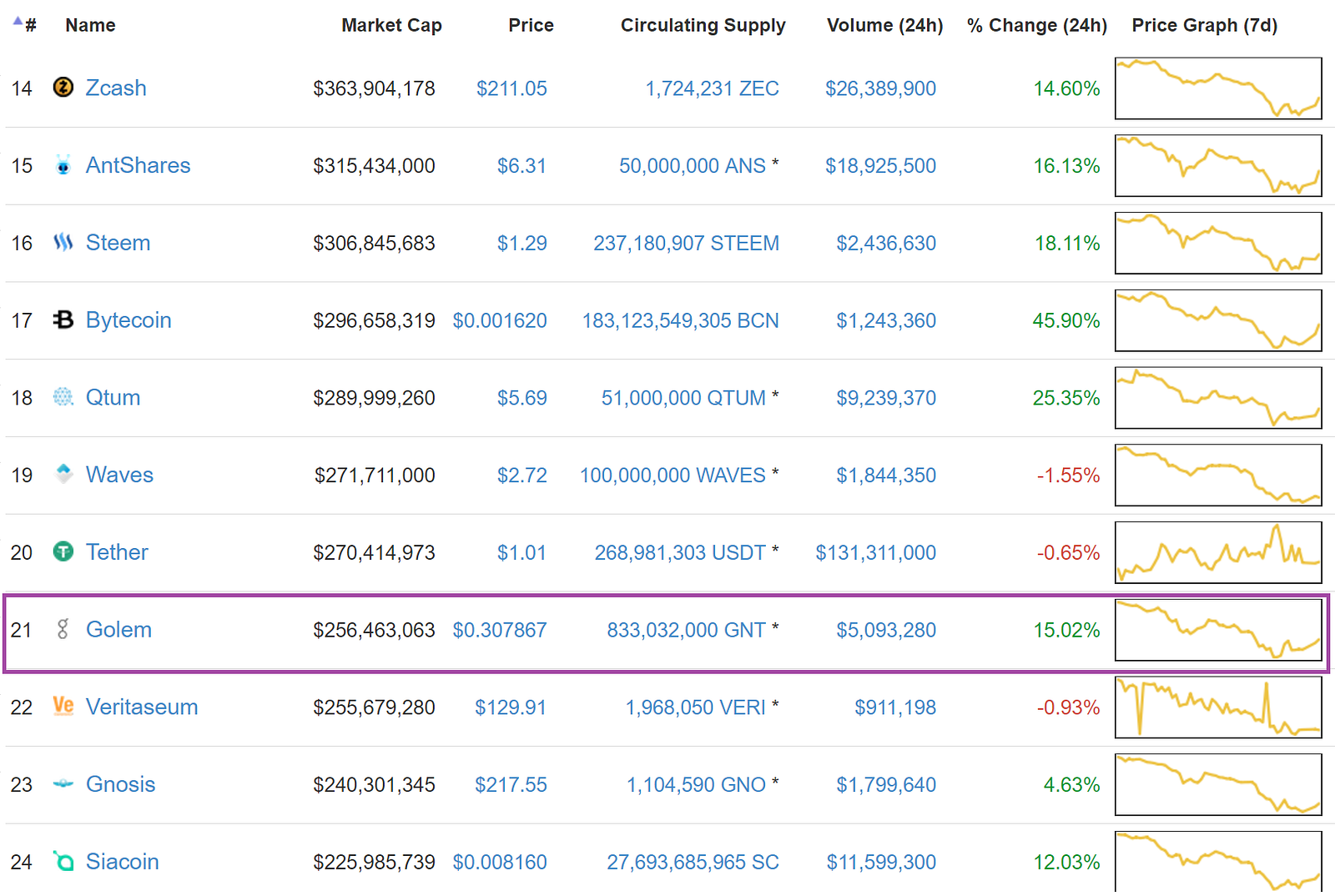Click Siacoin supply 27,693,685,965 SC
Image resolution: width=1335 pixels, height=896 pixels.
[693, 862]
